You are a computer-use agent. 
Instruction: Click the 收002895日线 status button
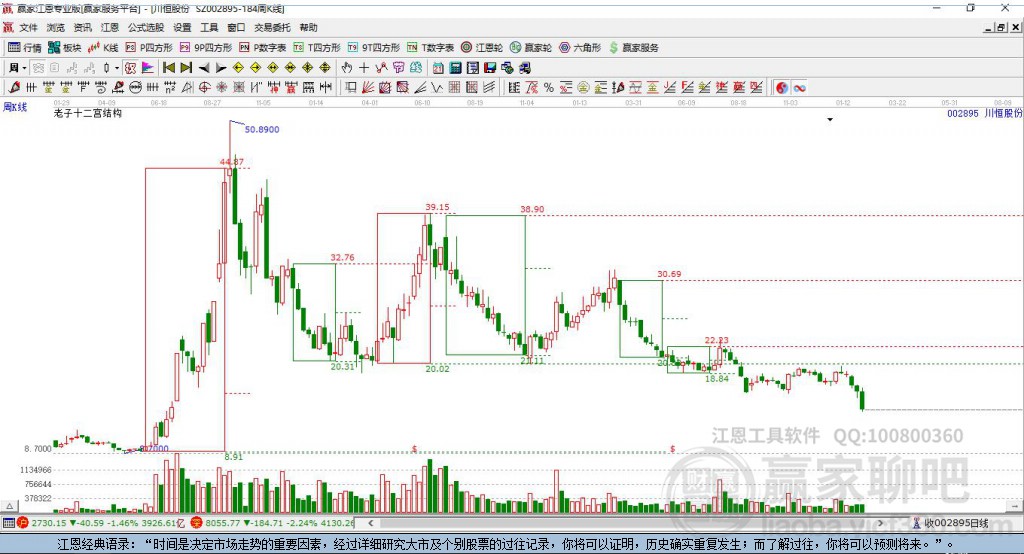(951, 523)
